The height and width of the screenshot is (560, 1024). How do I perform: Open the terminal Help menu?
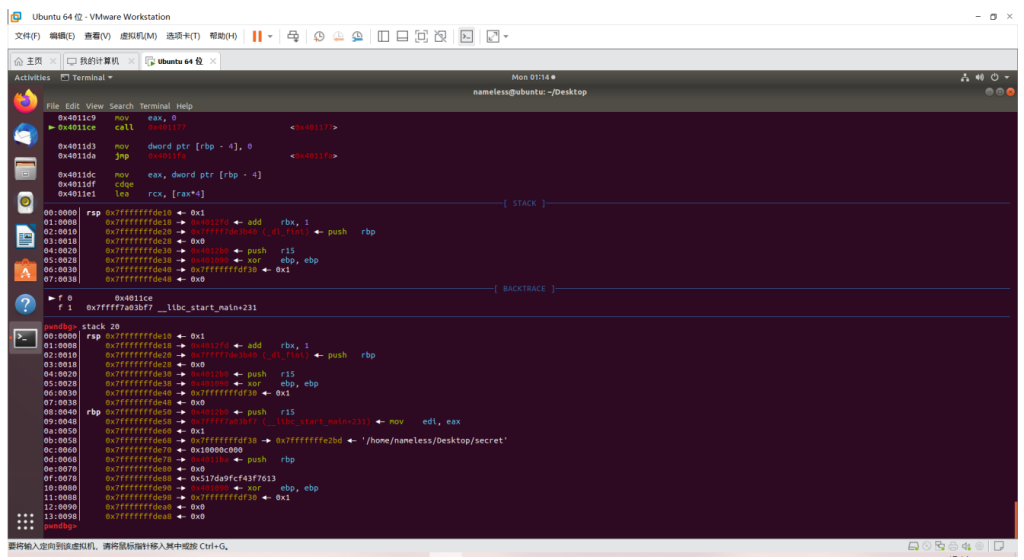click(x=185, y=106)
